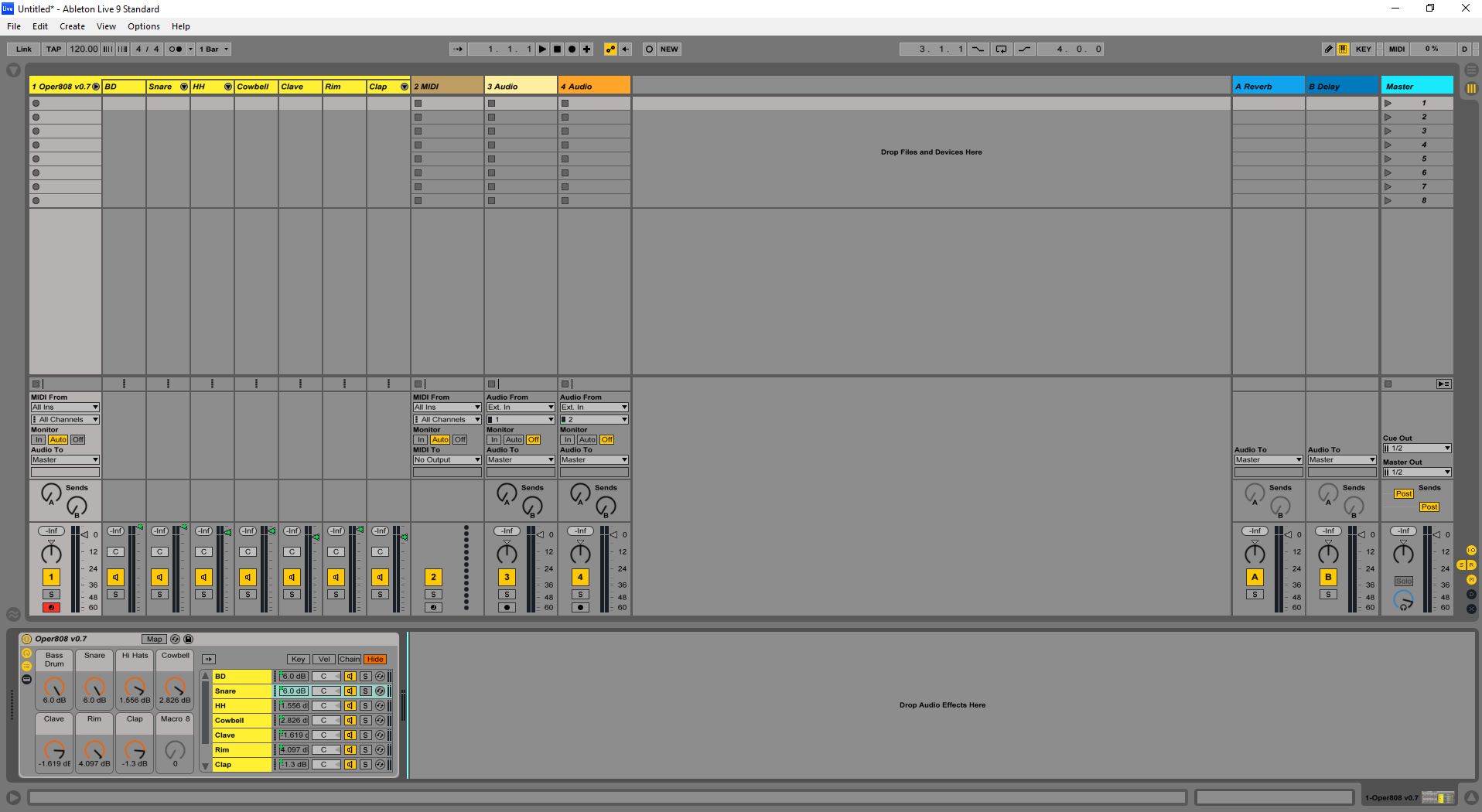Viewport: 1482px width, 812px height.
Task: Solo the Cowbell chain in the chain list
Action: click(365, 720)
